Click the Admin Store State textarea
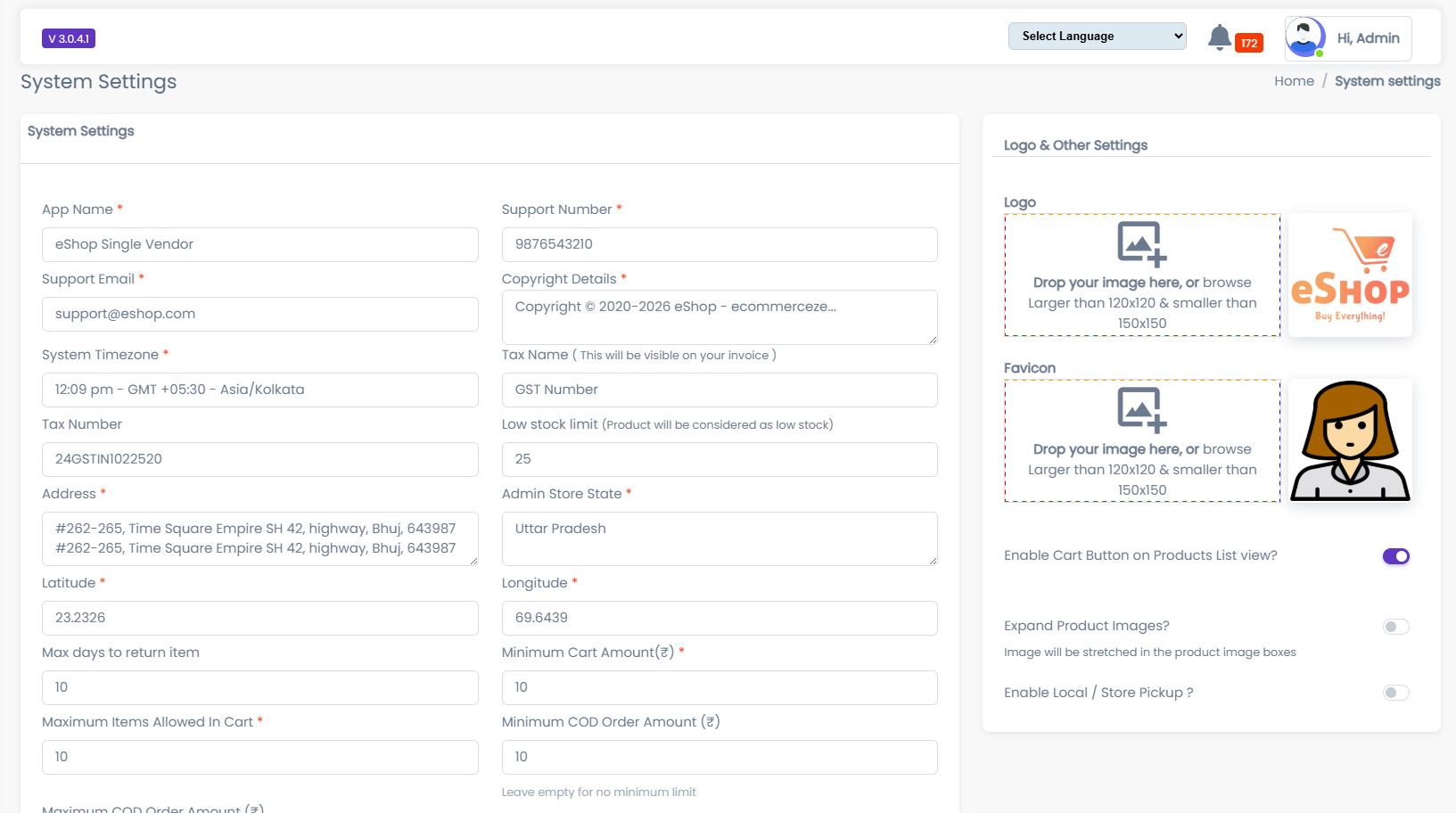This screenshot has width=1456, height=813. click(720, 538)
